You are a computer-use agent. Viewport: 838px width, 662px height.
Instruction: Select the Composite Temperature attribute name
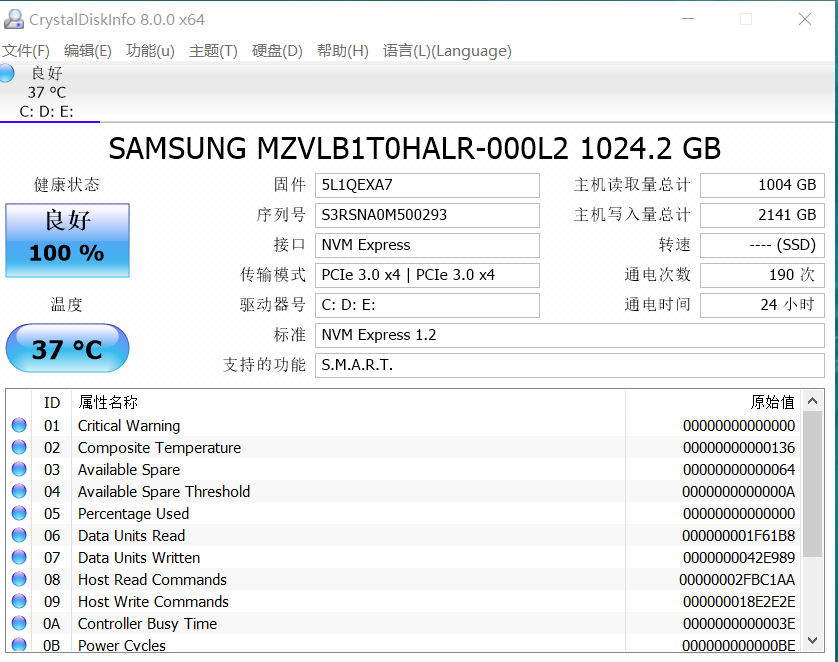pyautogui.click(x=159, y=448)
